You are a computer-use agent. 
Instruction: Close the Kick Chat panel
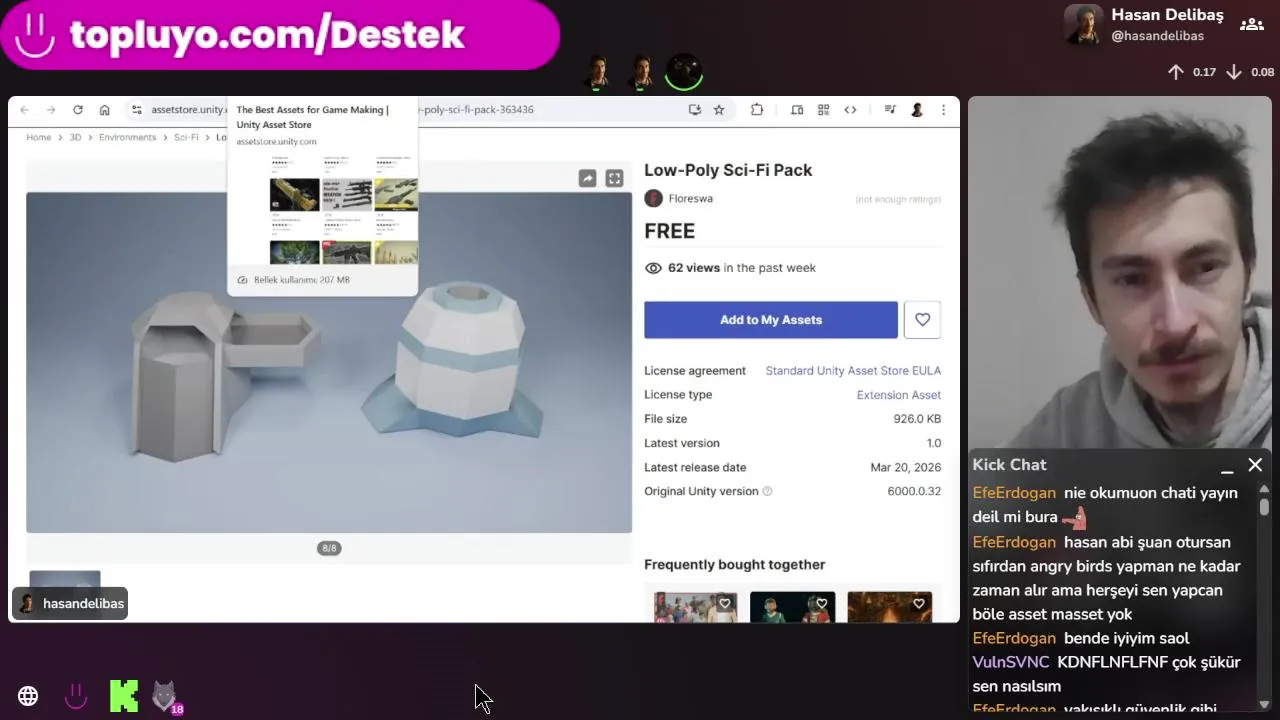tap(1255, 465)
